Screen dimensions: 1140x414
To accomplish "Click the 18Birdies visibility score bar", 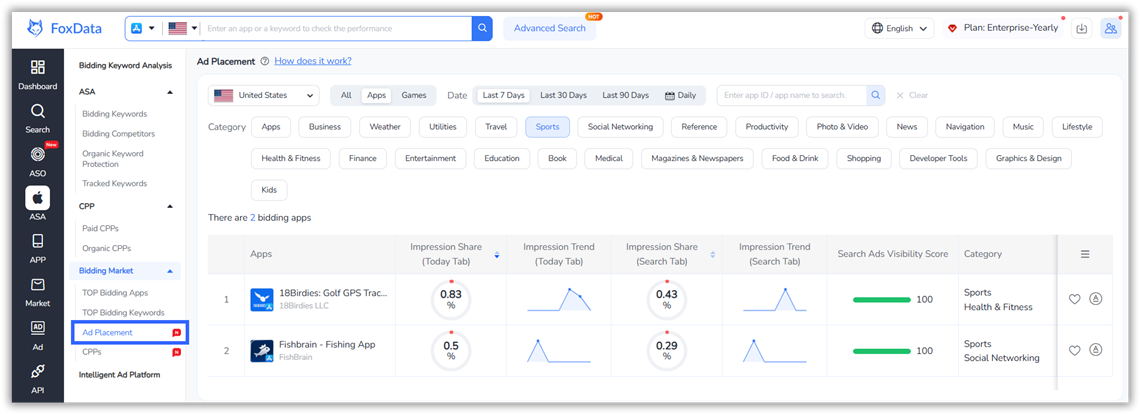I will pyautogui.click(x=881, y=300).
